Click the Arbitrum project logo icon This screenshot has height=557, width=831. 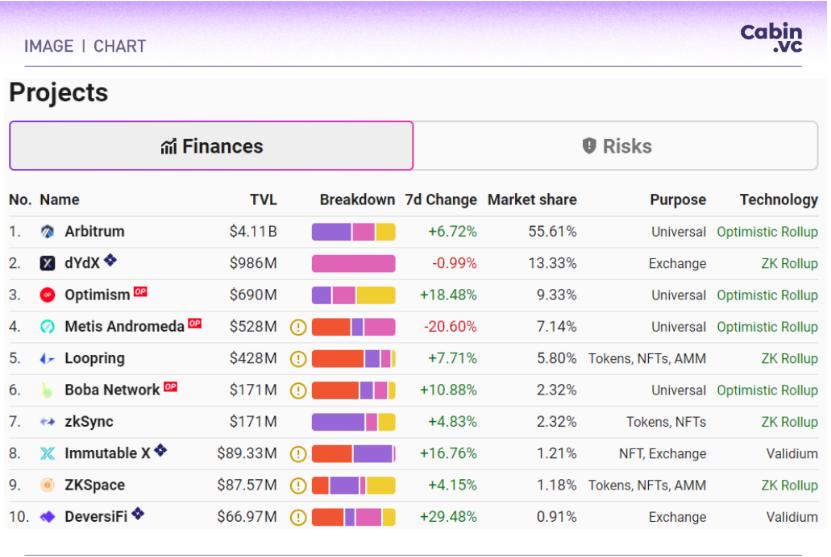coord(47,232)
